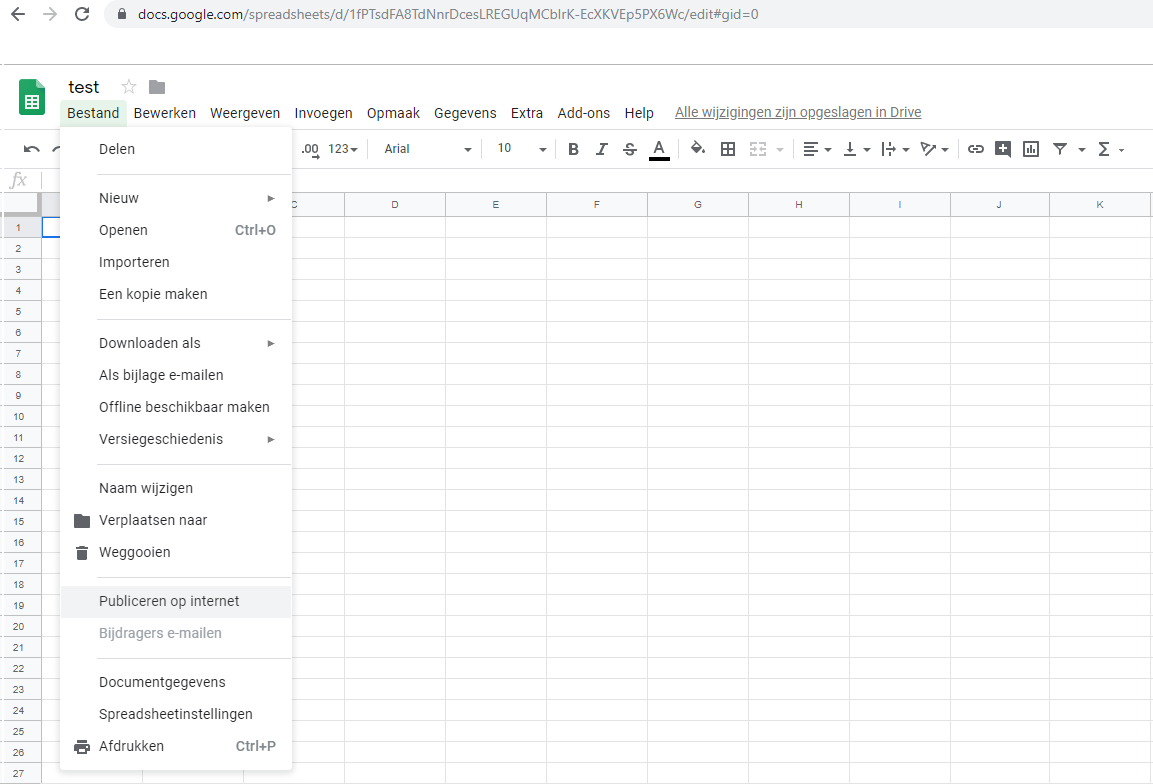Viewport: 1153px width, 784px height.
Task: Open the insert link tool
Action: (x=976, y=148)
